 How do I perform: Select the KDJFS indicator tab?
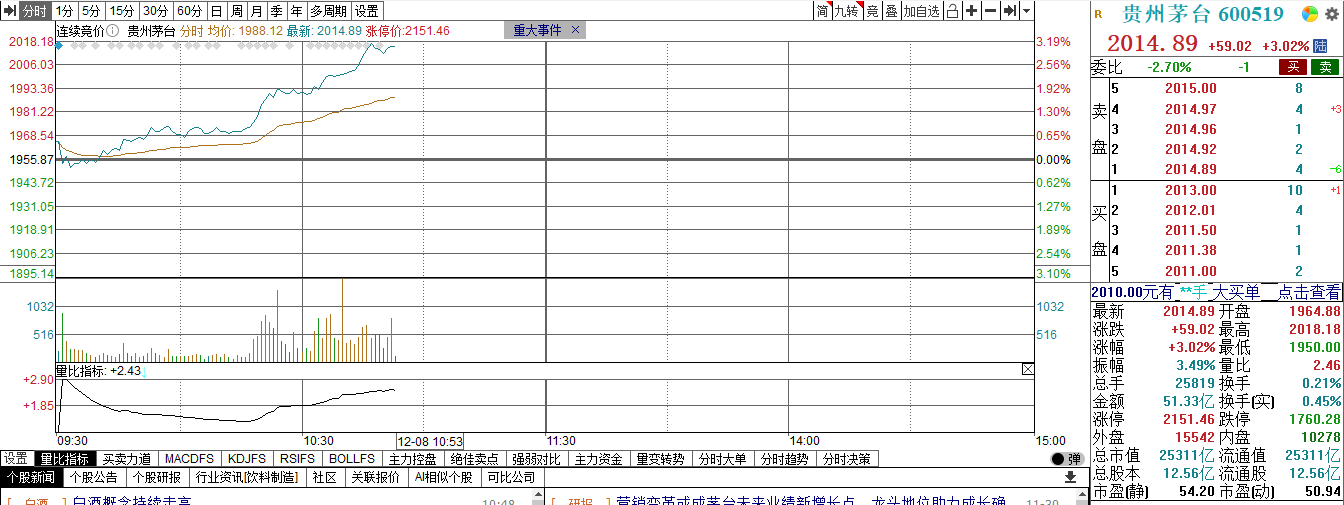tap(246, 459)
